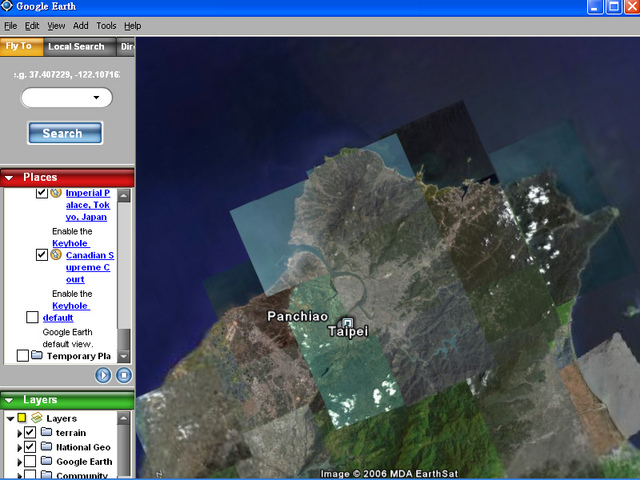The width and height of the screenshot is (640, 480).
Task: Switch to the Fly To tab
Action: 21,47
